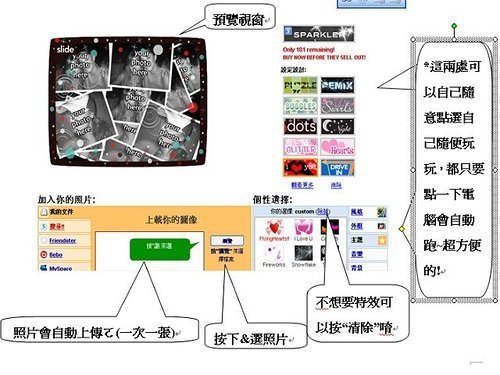Select the FlyingHearts effect
This screenshot has width=500, height=375.
point(274,230)
